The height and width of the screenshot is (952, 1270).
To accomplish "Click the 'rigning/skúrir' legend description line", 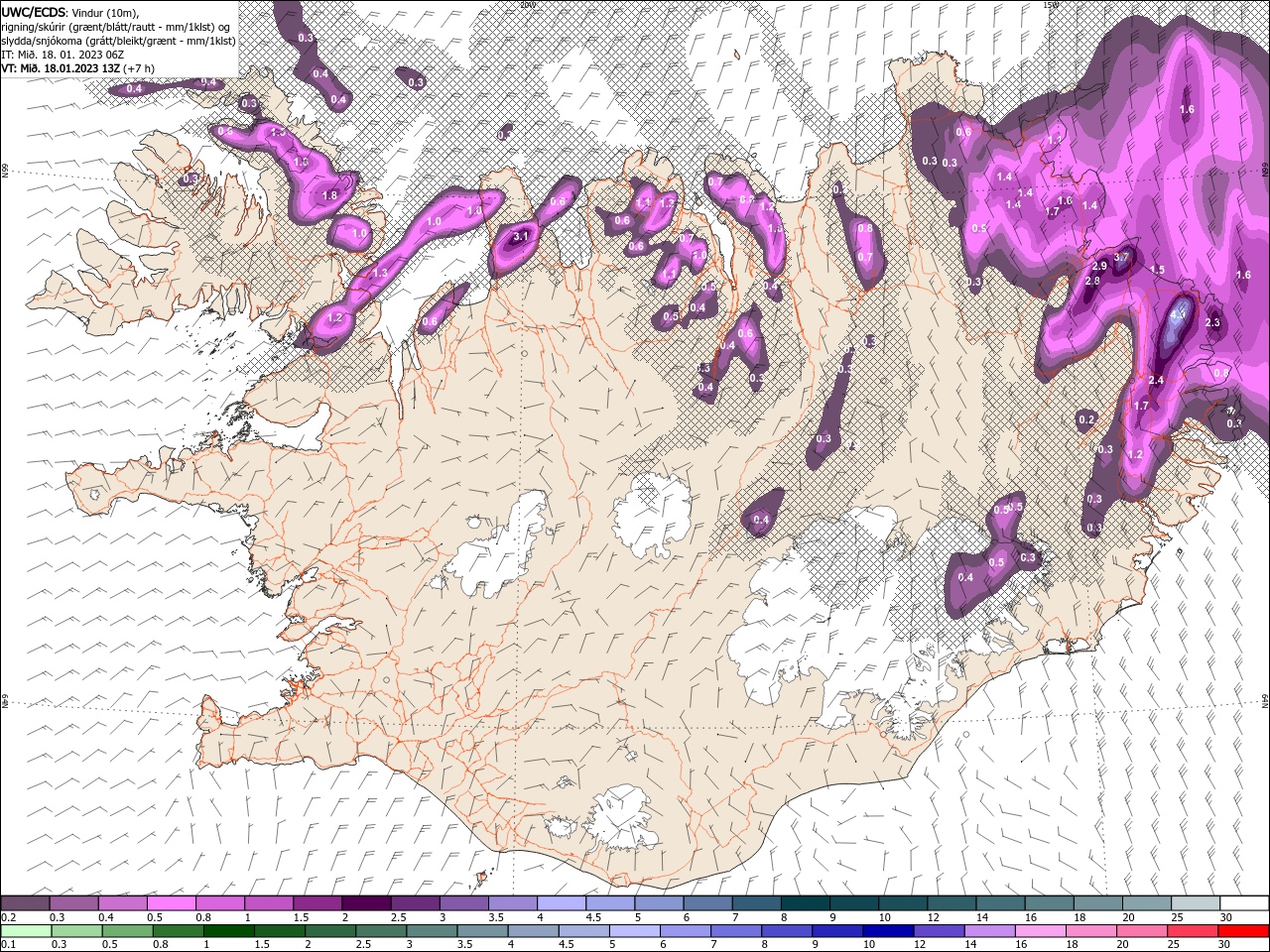I will pos(117,26).
